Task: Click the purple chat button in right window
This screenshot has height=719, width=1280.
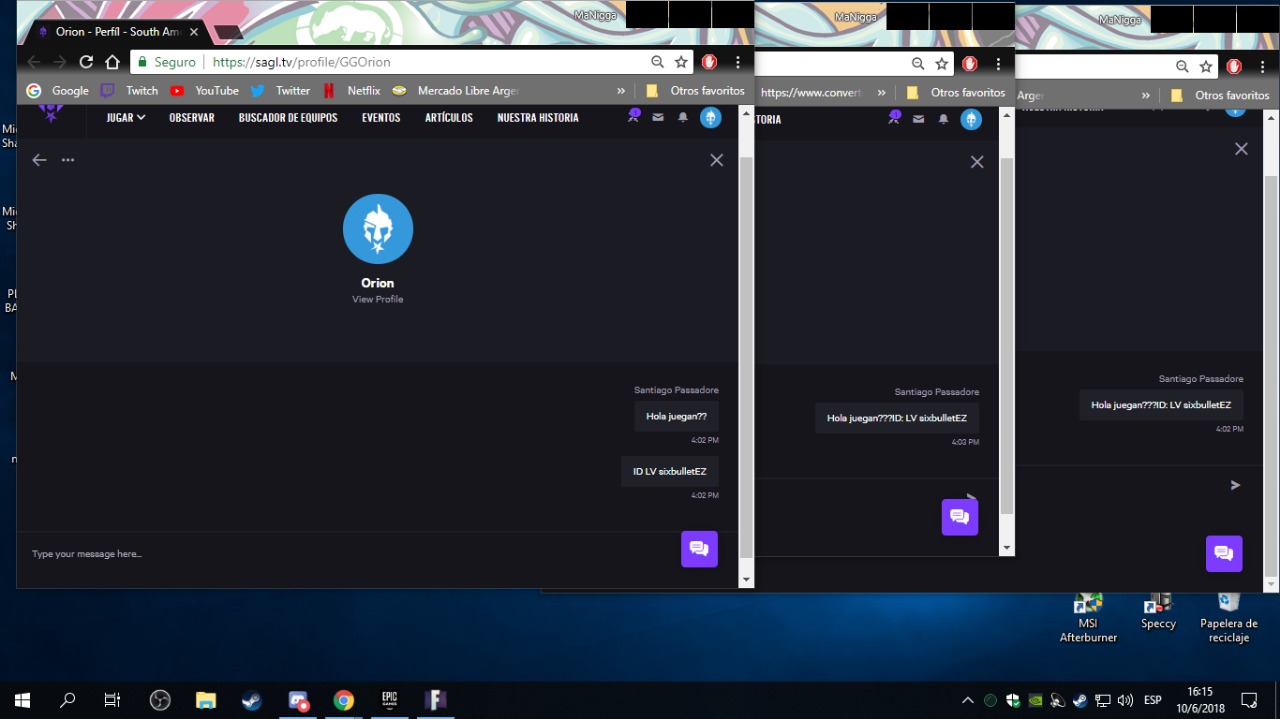Action: pos(1224,554)
